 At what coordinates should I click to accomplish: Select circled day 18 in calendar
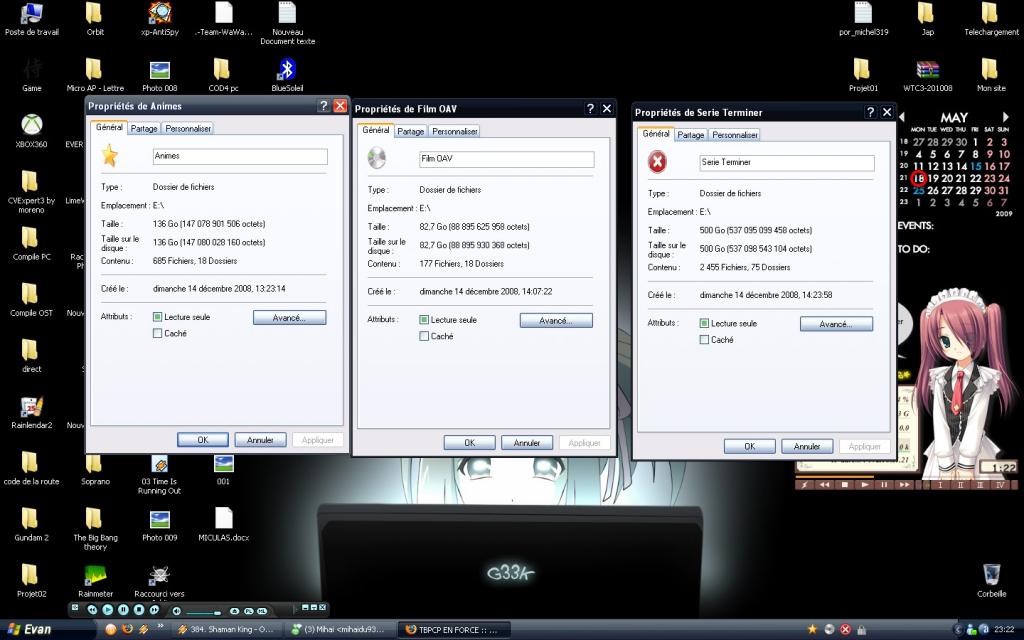(919, 178)
